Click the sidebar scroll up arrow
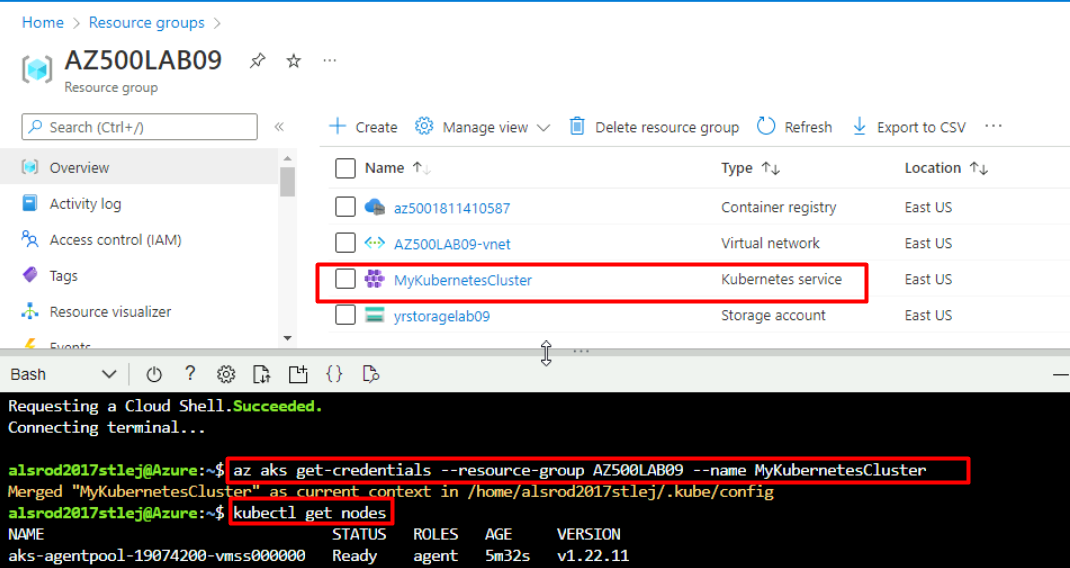Screen dimensions: 1070x568 click(x=287, y=158)
